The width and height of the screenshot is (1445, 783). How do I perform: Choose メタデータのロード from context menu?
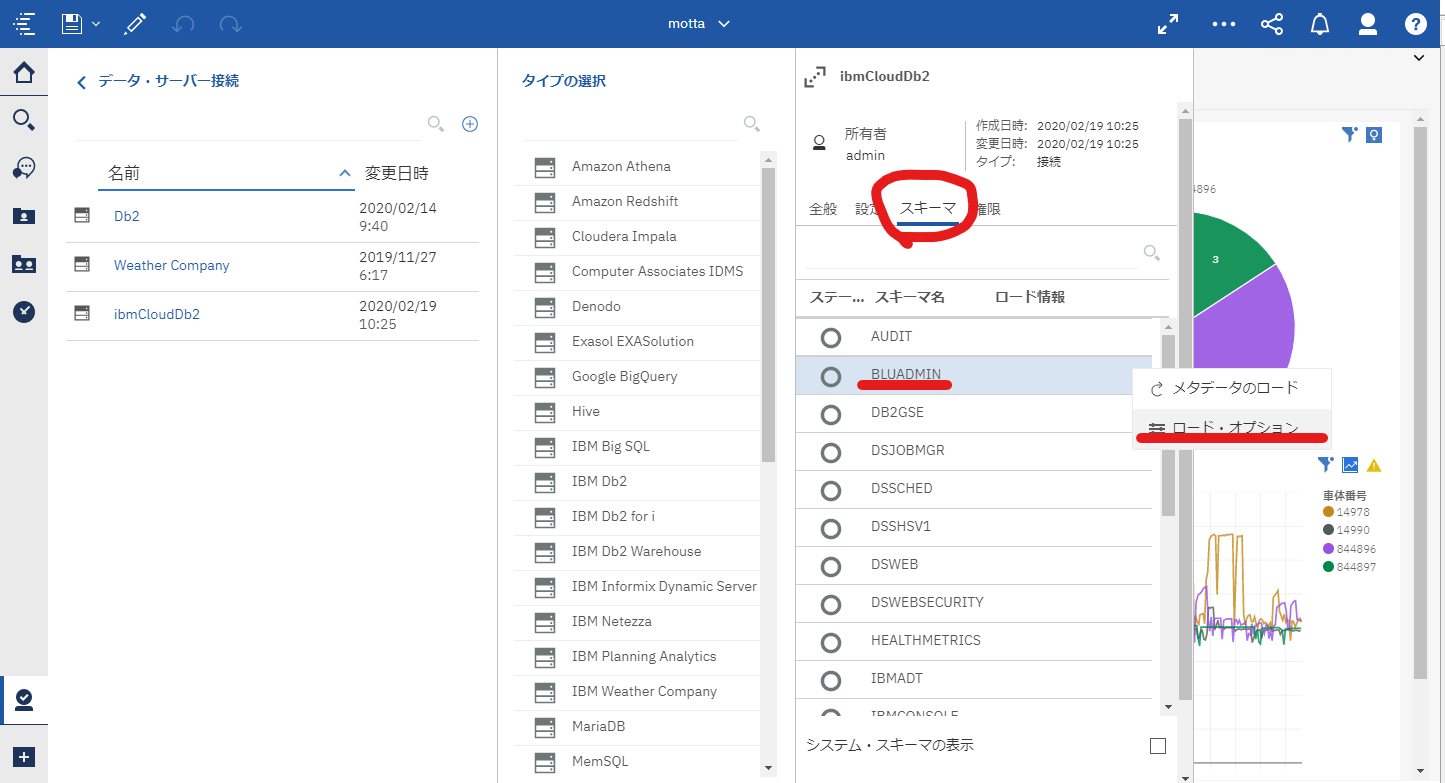pos(1232,389)
